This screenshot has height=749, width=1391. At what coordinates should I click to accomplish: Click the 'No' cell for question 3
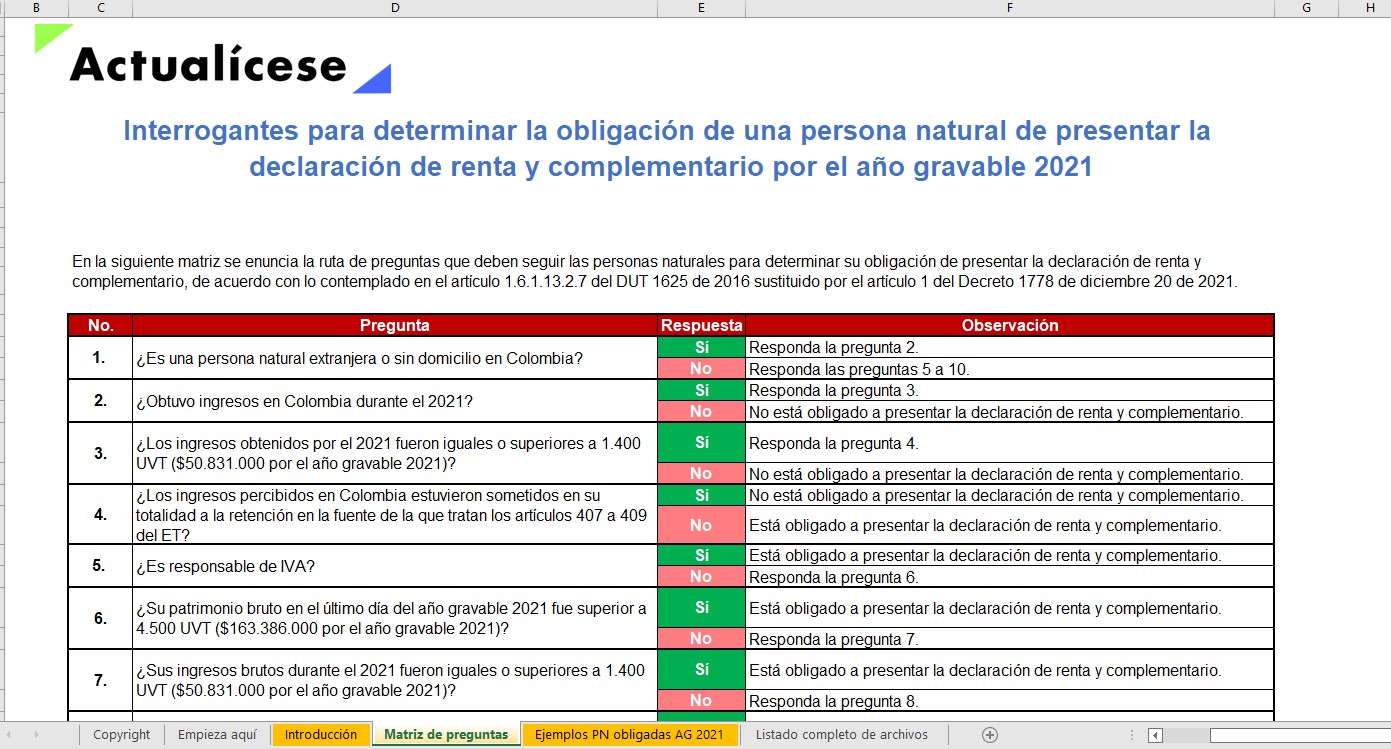point(701,473)
